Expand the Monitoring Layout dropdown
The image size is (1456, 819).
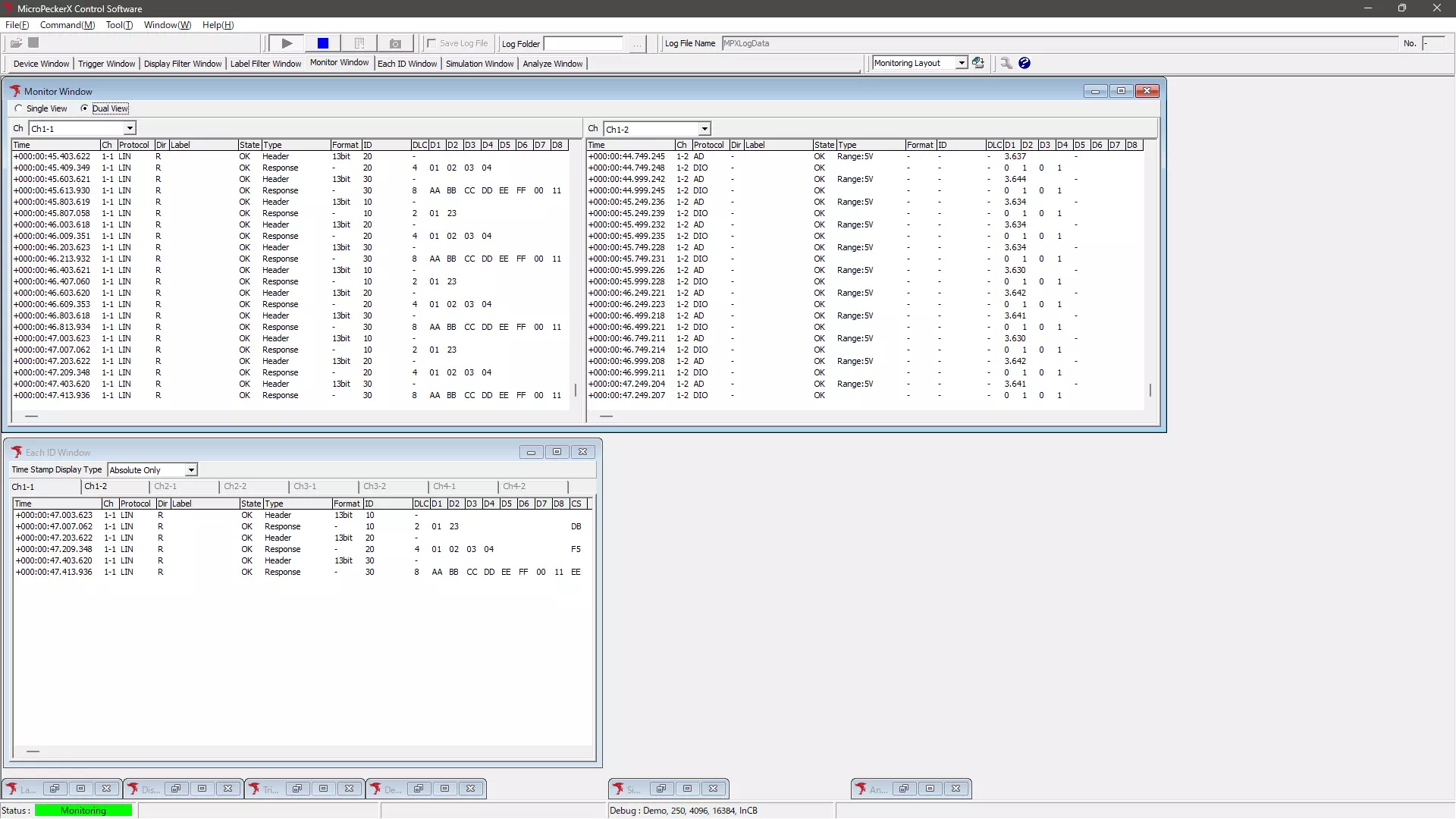point(962,63)
